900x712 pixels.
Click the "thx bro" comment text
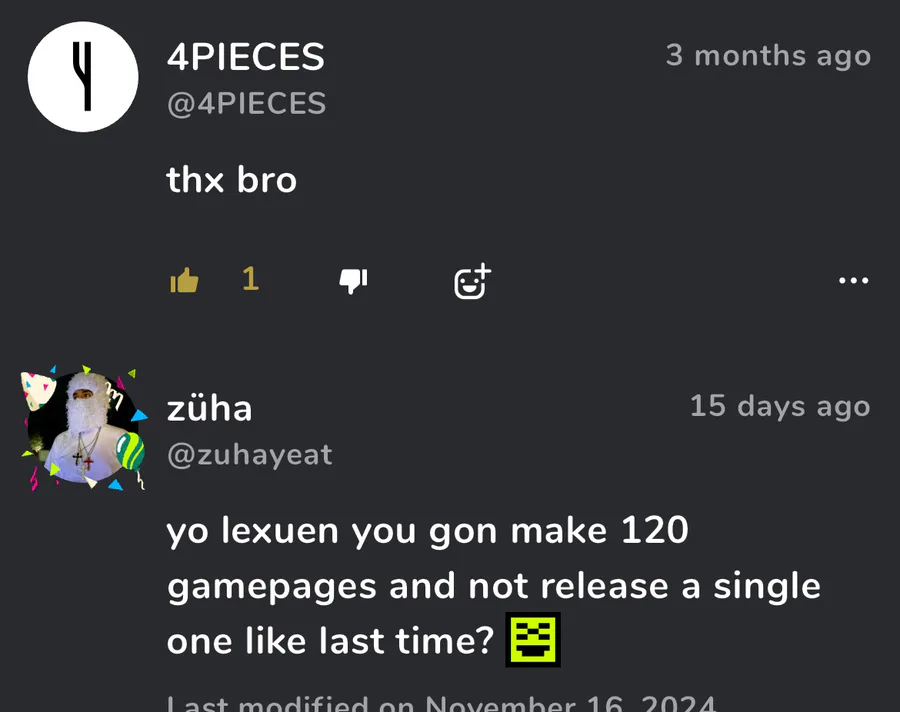(x=231, y=180)
